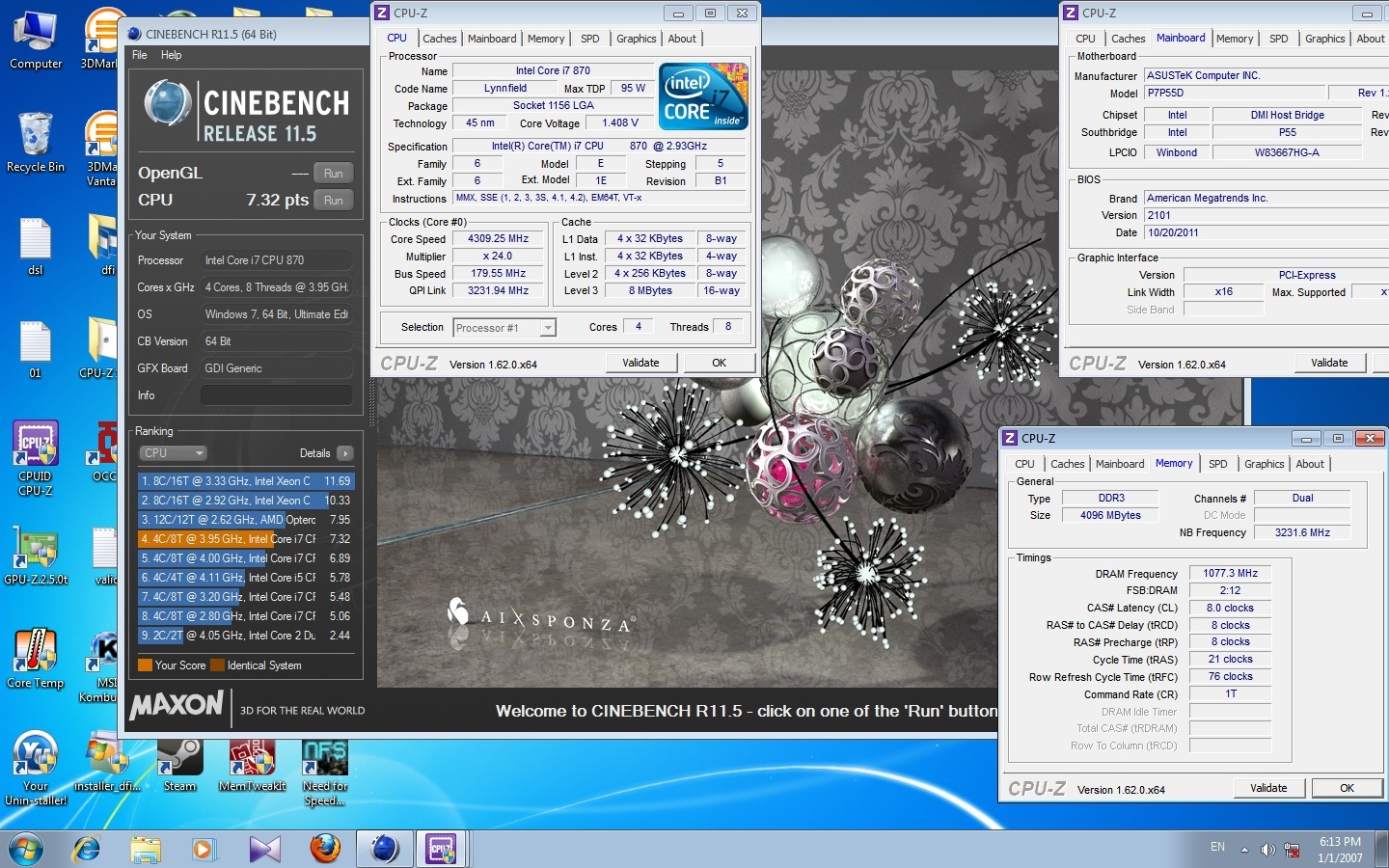This screenshot has width=1389, height=868.
Task: Open installer_dfi desktop icon
Action: 108,763
